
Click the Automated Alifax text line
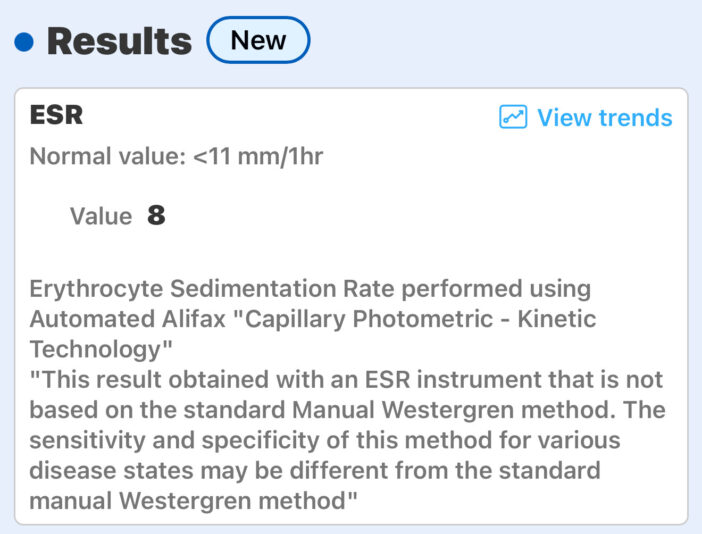312,319
